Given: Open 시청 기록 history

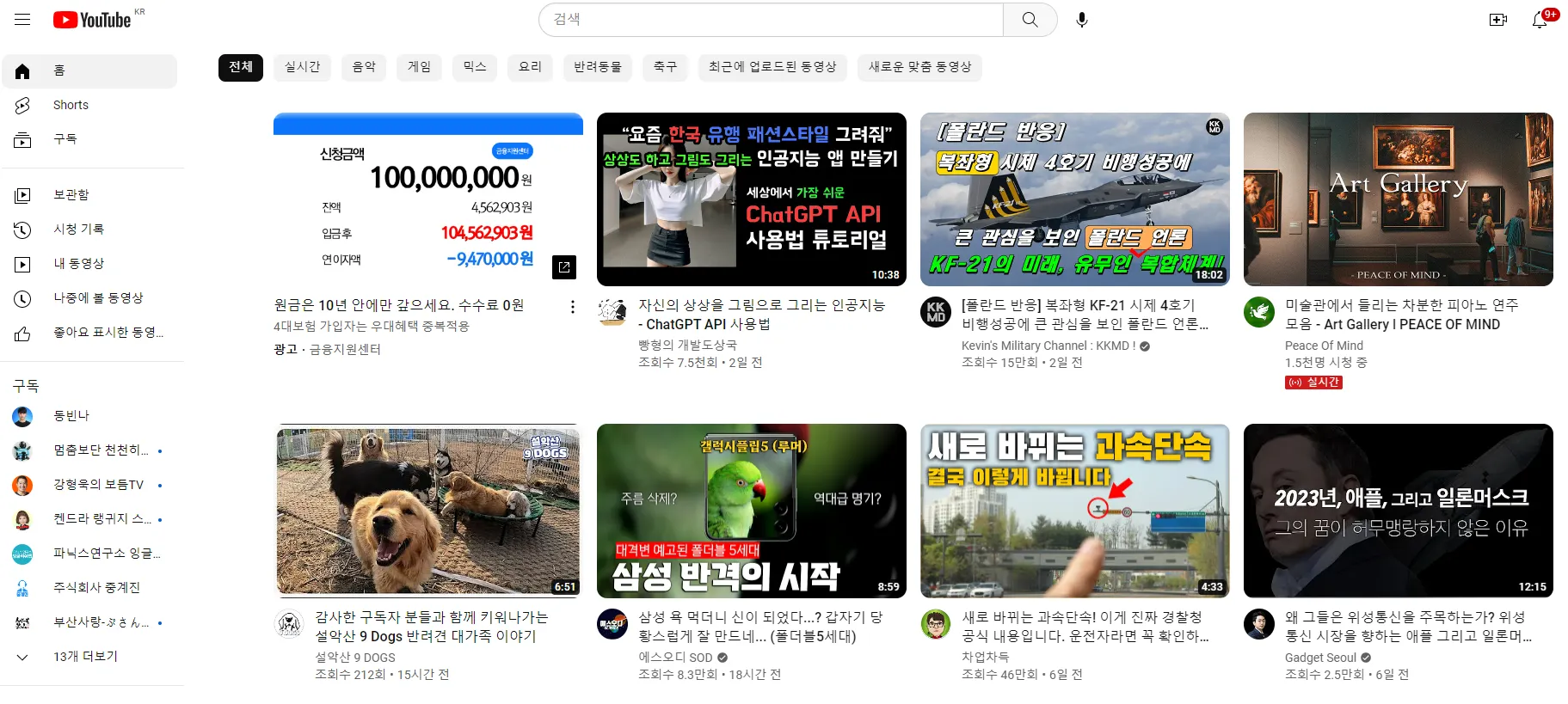Looking at the screenshot, I should (x=89, y=230).
